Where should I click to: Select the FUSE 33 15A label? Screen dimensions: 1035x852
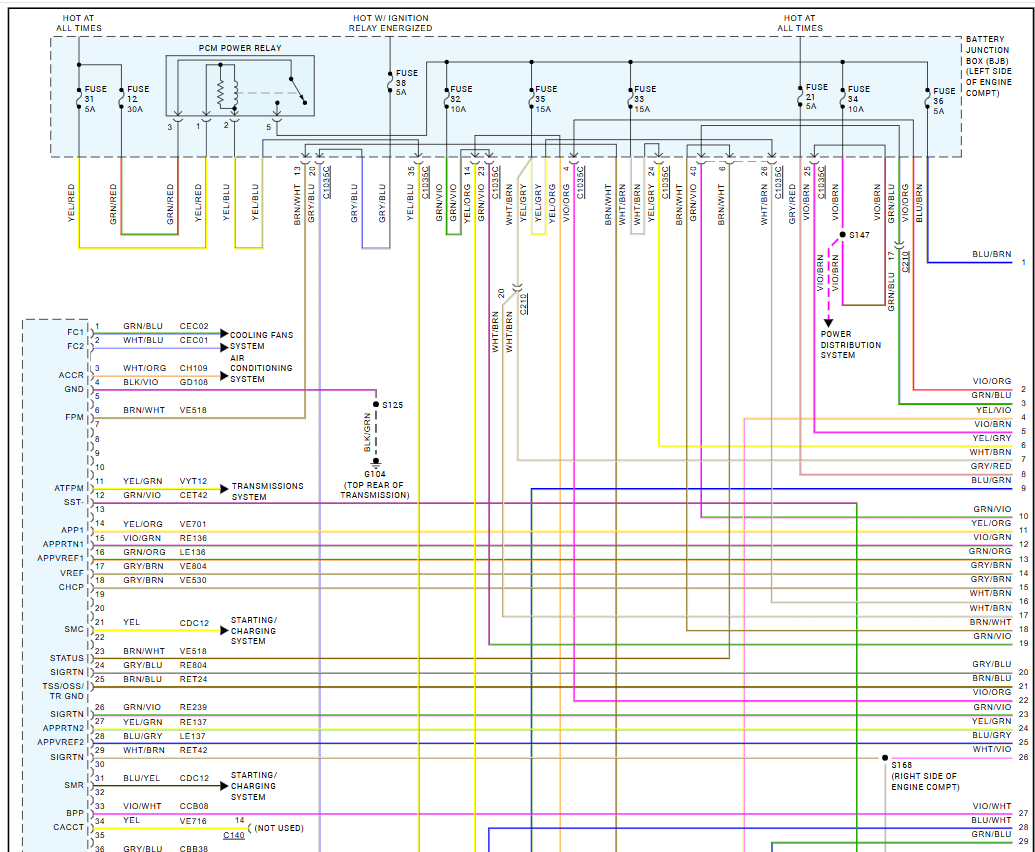[x=644, y=99]
